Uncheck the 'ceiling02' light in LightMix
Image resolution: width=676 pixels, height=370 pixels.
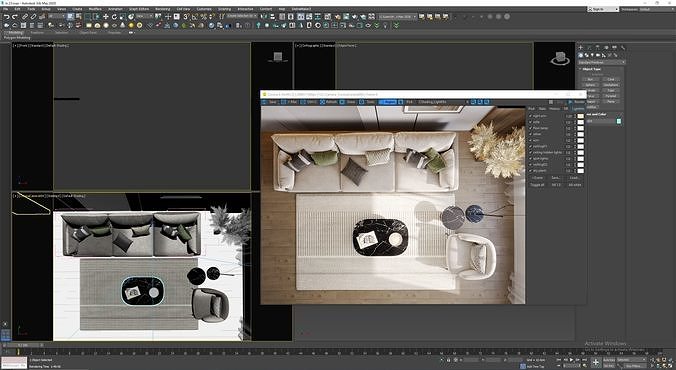click(x=530, y=164)
